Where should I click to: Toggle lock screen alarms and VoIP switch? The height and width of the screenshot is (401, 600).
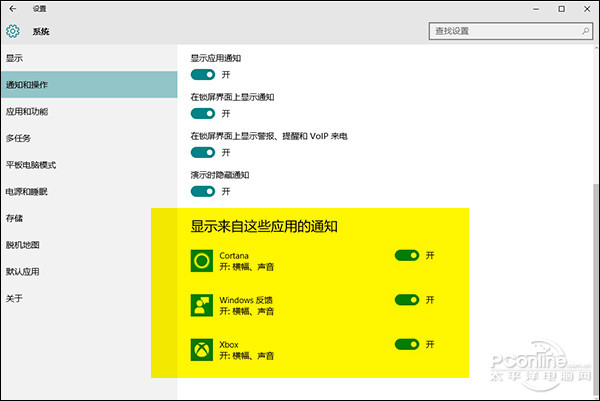(203, 153)
